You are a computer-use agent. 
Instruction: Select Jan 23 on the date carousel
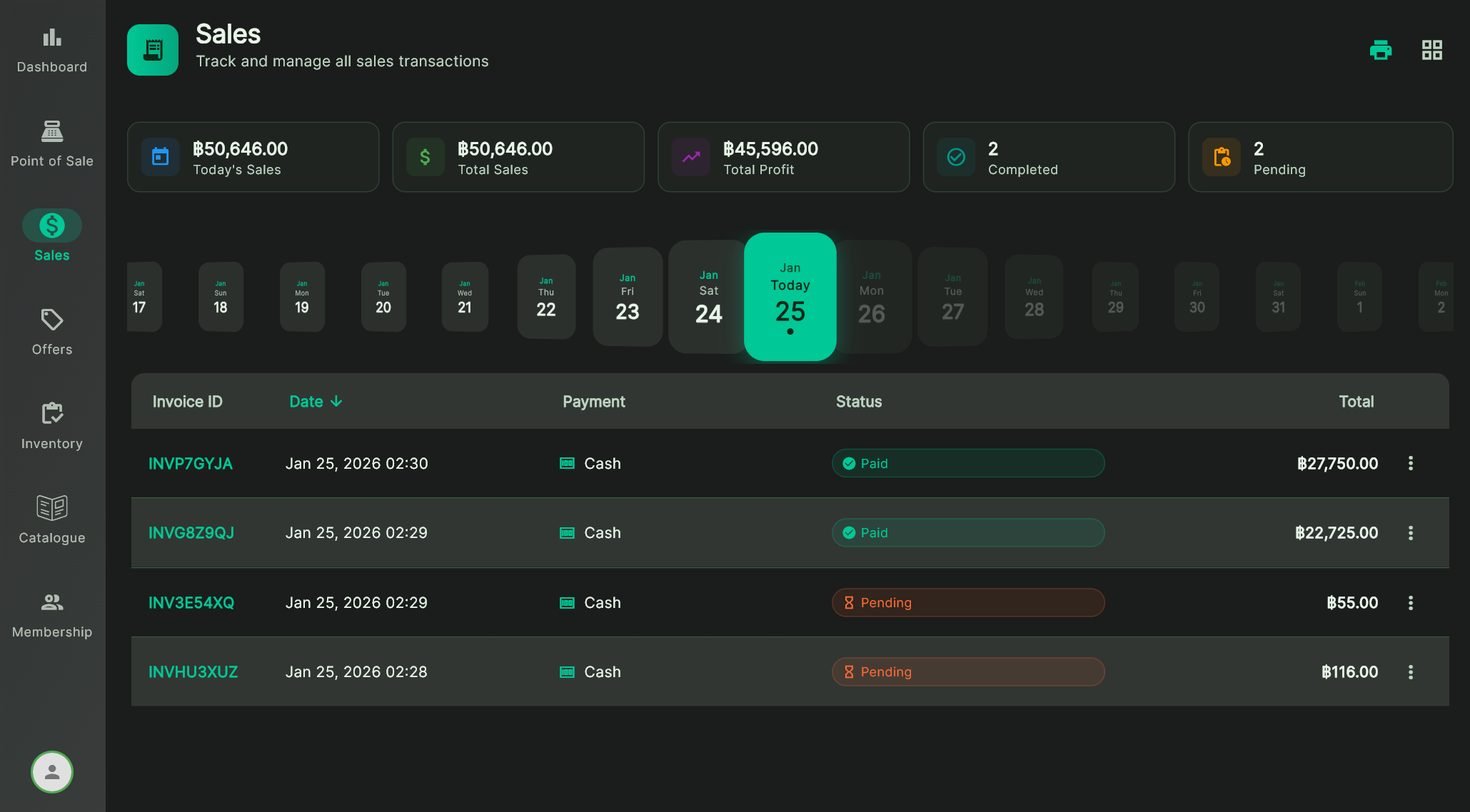tap(627, 297)
